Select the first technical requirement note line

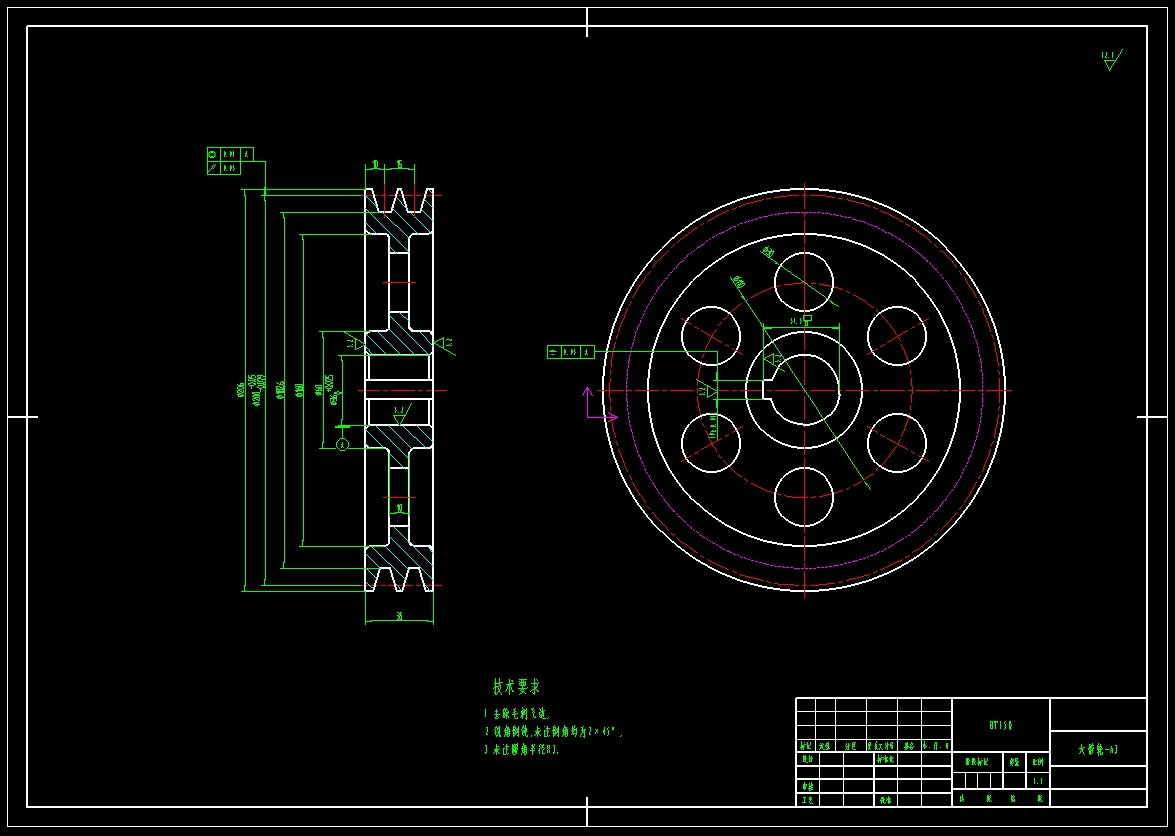(x=518, y=714)
